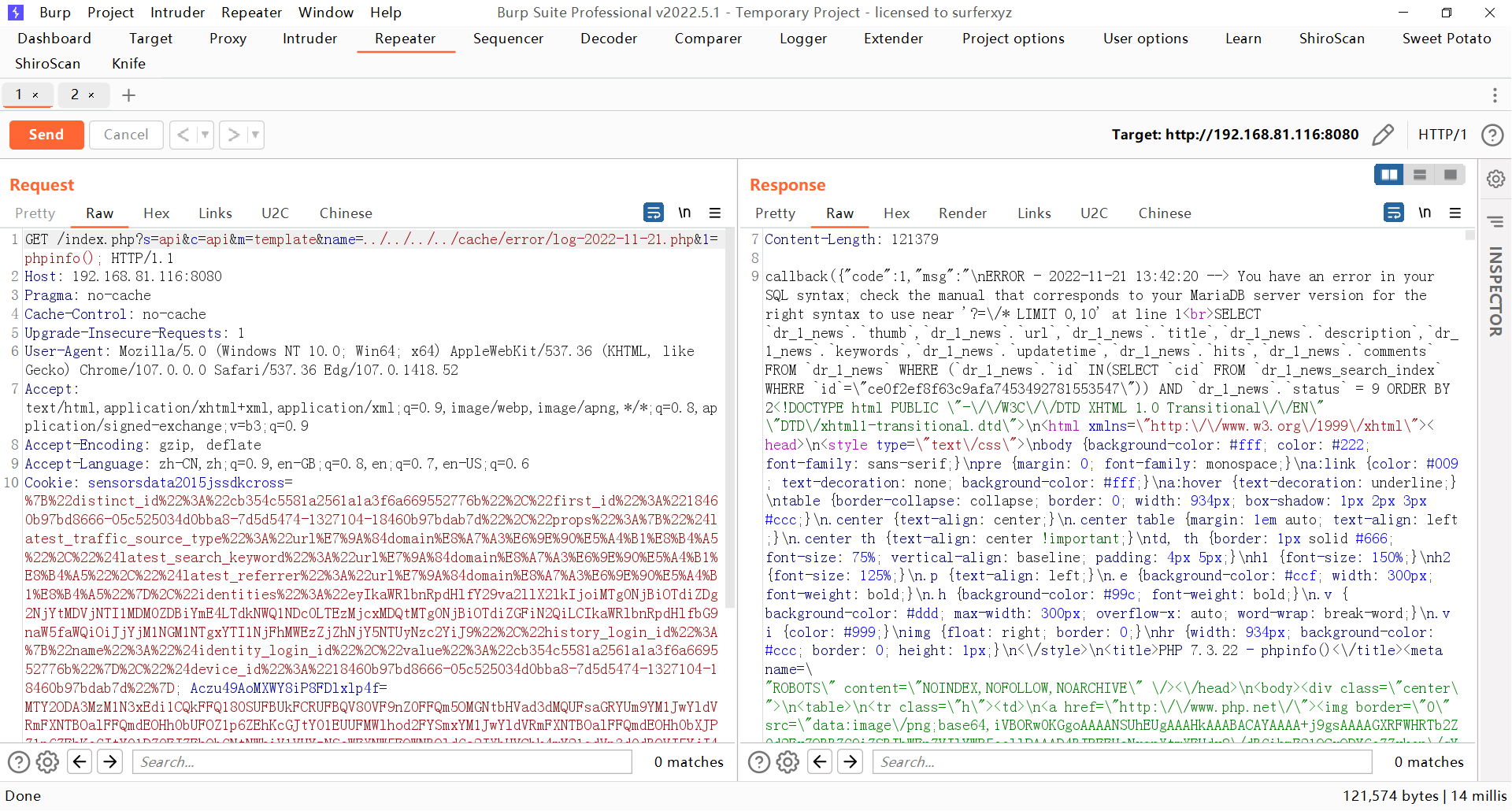Toggle request non-printable characters \n
Screen dimensions: 1512x811
coord(685,213)
